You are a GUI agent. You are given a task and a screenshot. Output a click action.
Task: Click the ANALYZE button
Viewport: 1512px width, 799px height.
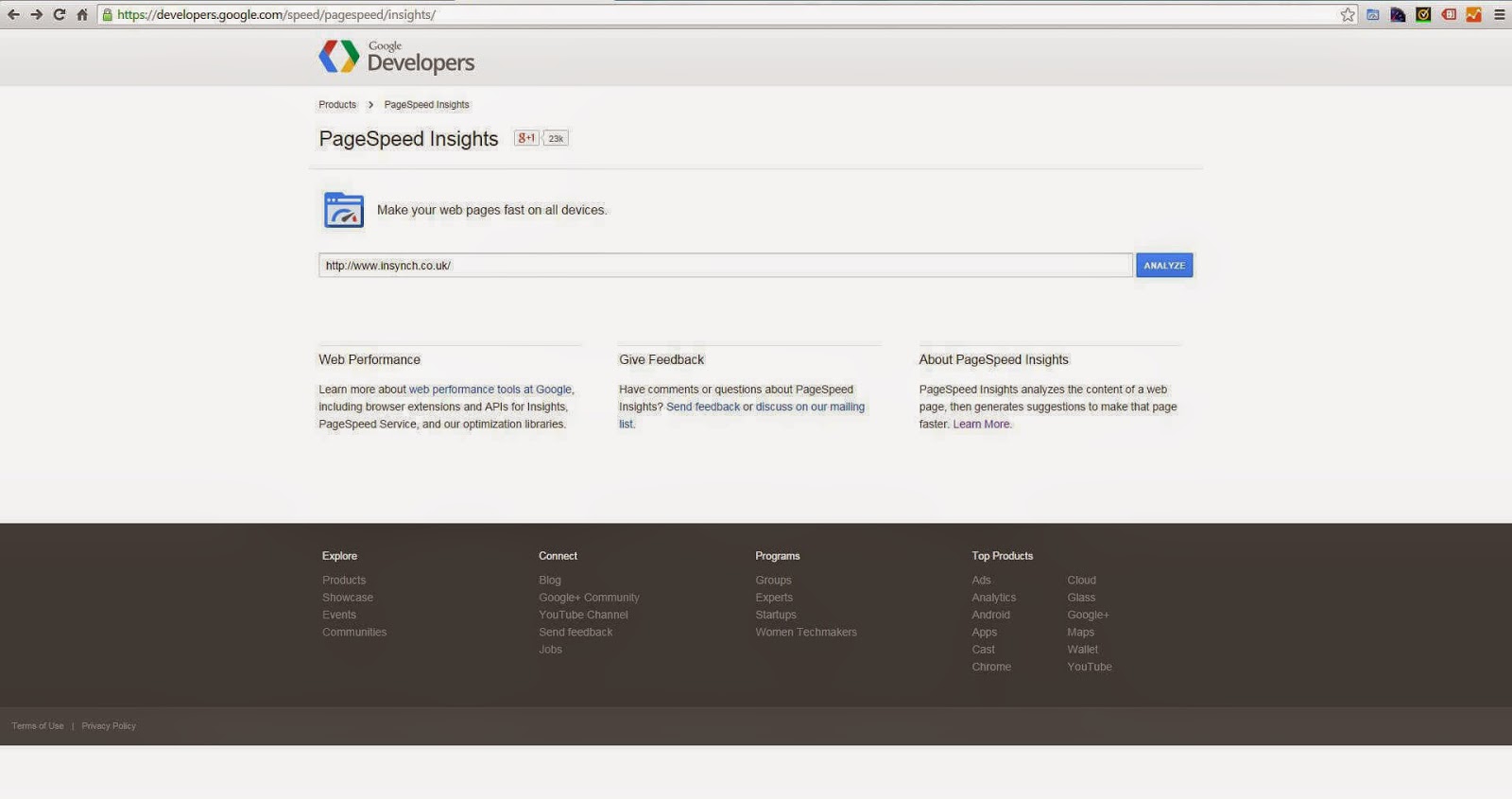pos(1164,265)
